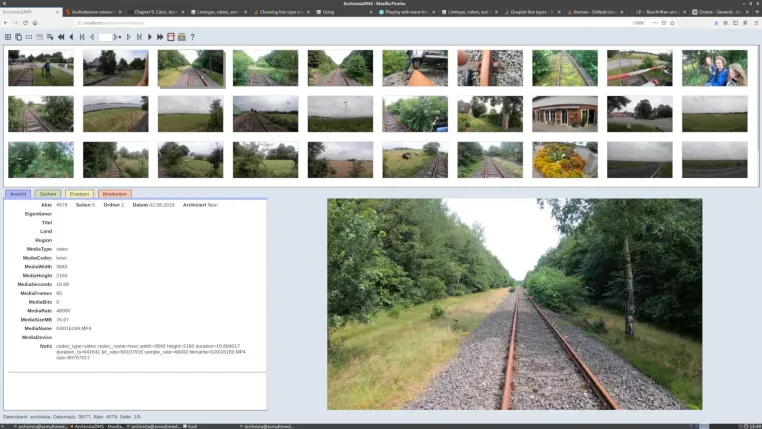Screen dimensions: 762x429
Task: Click the page number input field
Action: [x=104, y=37]
